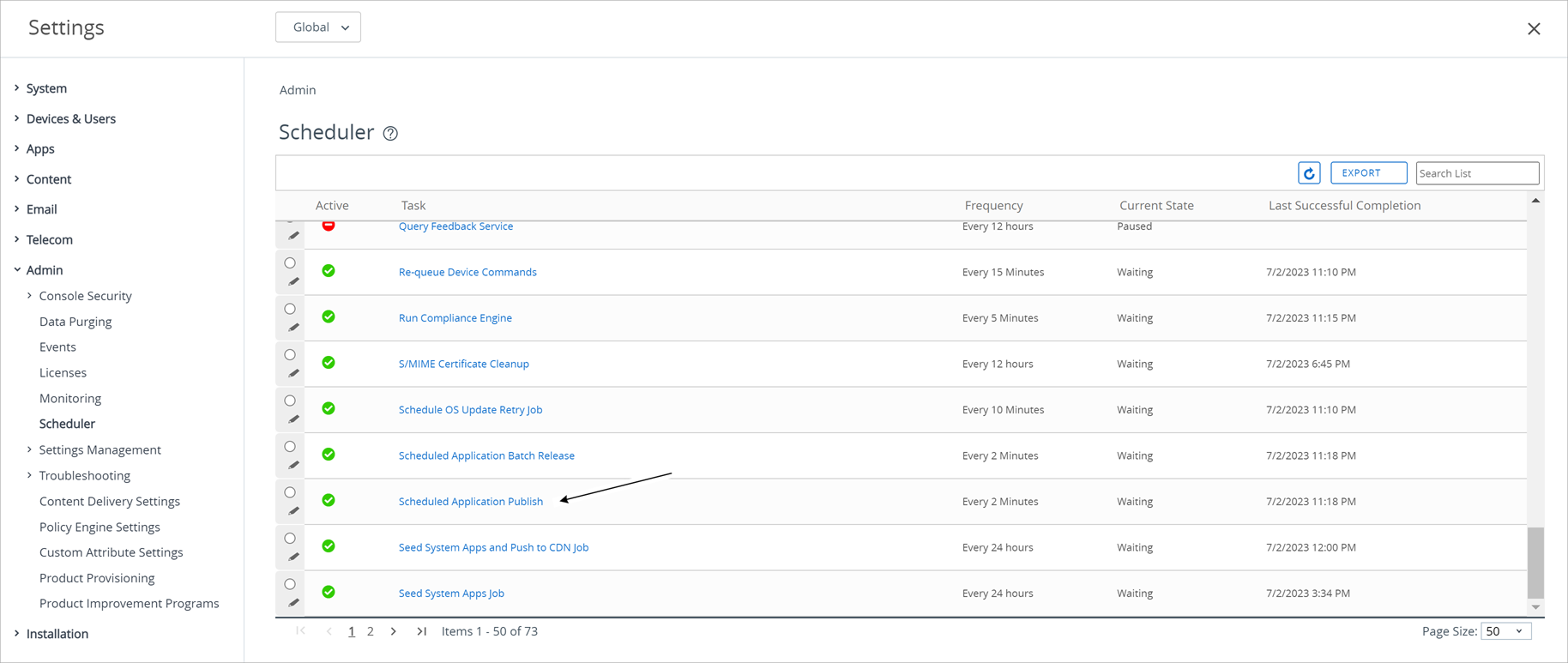
Task: Expand the Apps settings section
Action: pos(17,148)
